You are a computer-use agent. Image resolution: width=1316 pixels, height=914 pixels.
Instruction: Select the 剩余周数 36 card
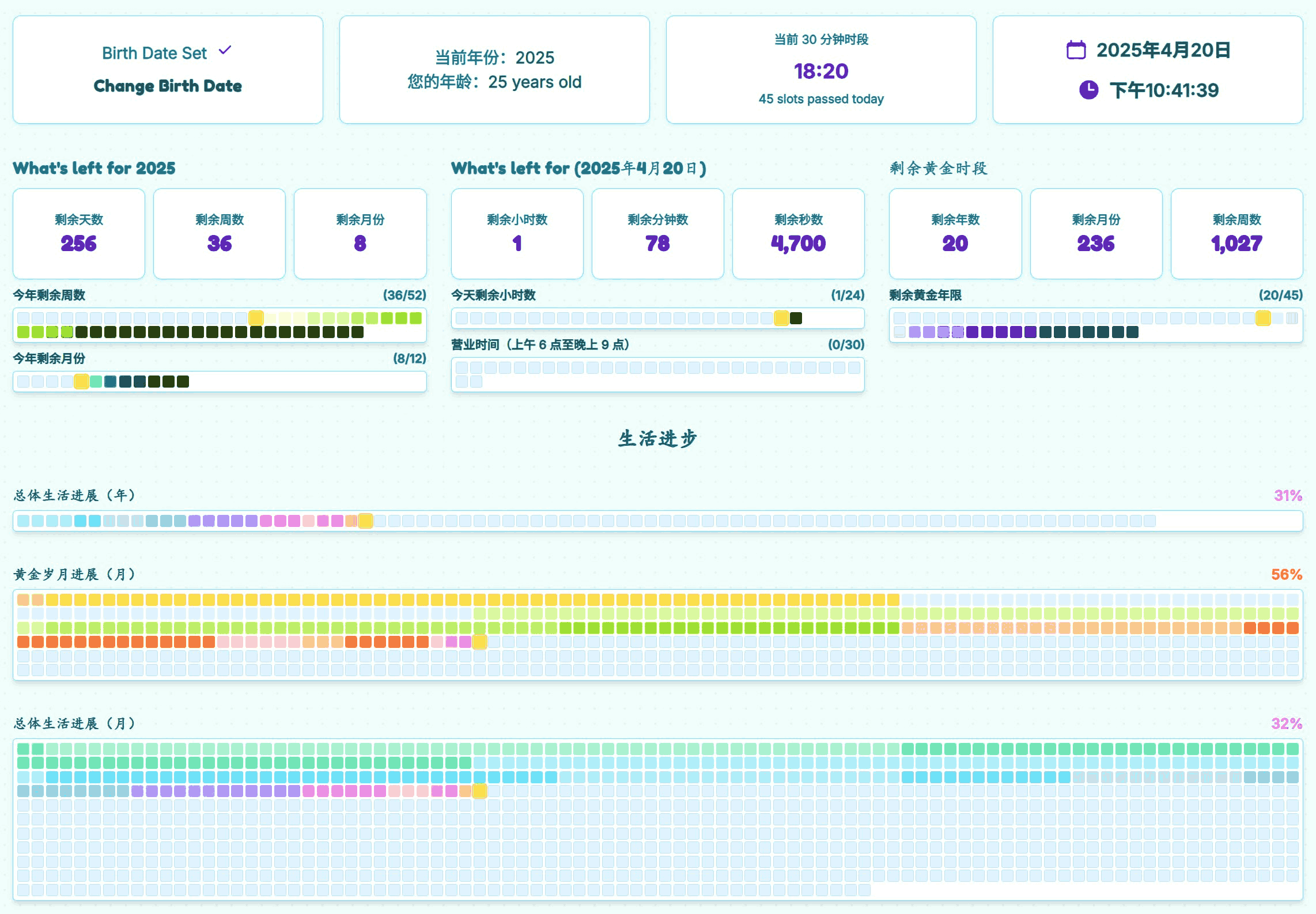(x=220, y=234)
